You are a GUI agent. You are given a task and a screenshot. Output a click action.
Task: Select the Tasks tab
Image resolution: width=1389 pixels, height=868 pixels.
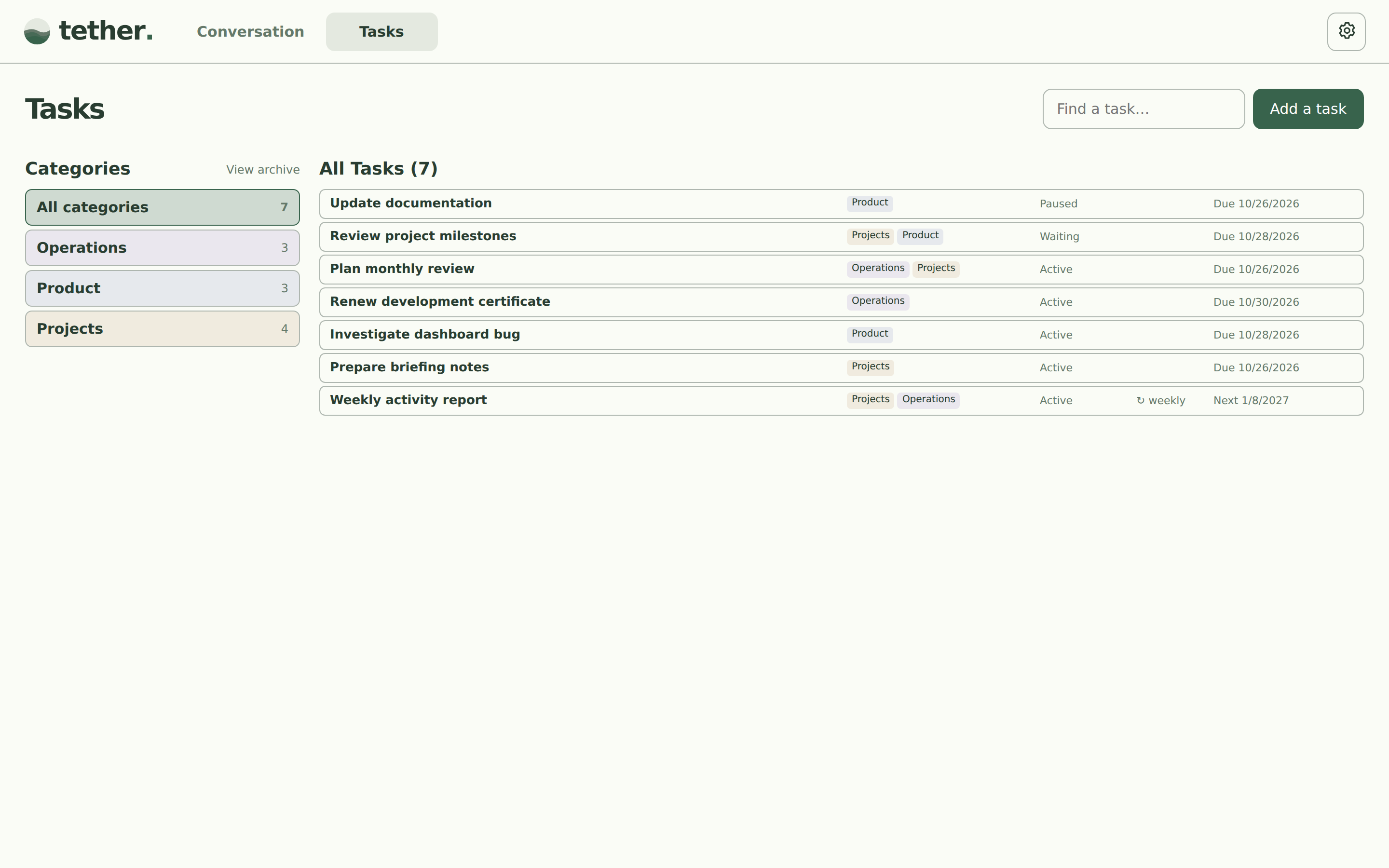pos(381,31)
